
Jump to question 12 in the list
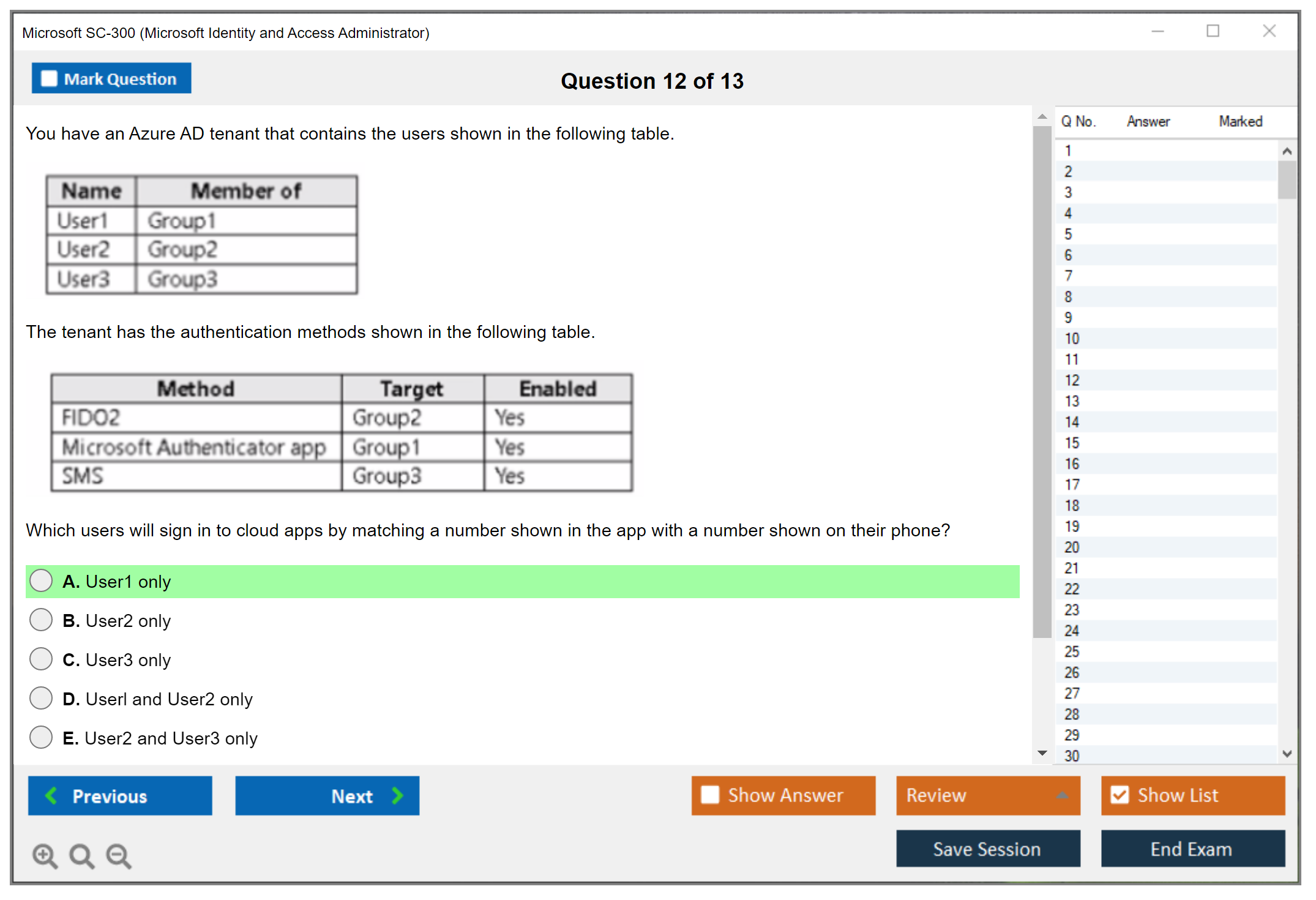pos(1072,380)
